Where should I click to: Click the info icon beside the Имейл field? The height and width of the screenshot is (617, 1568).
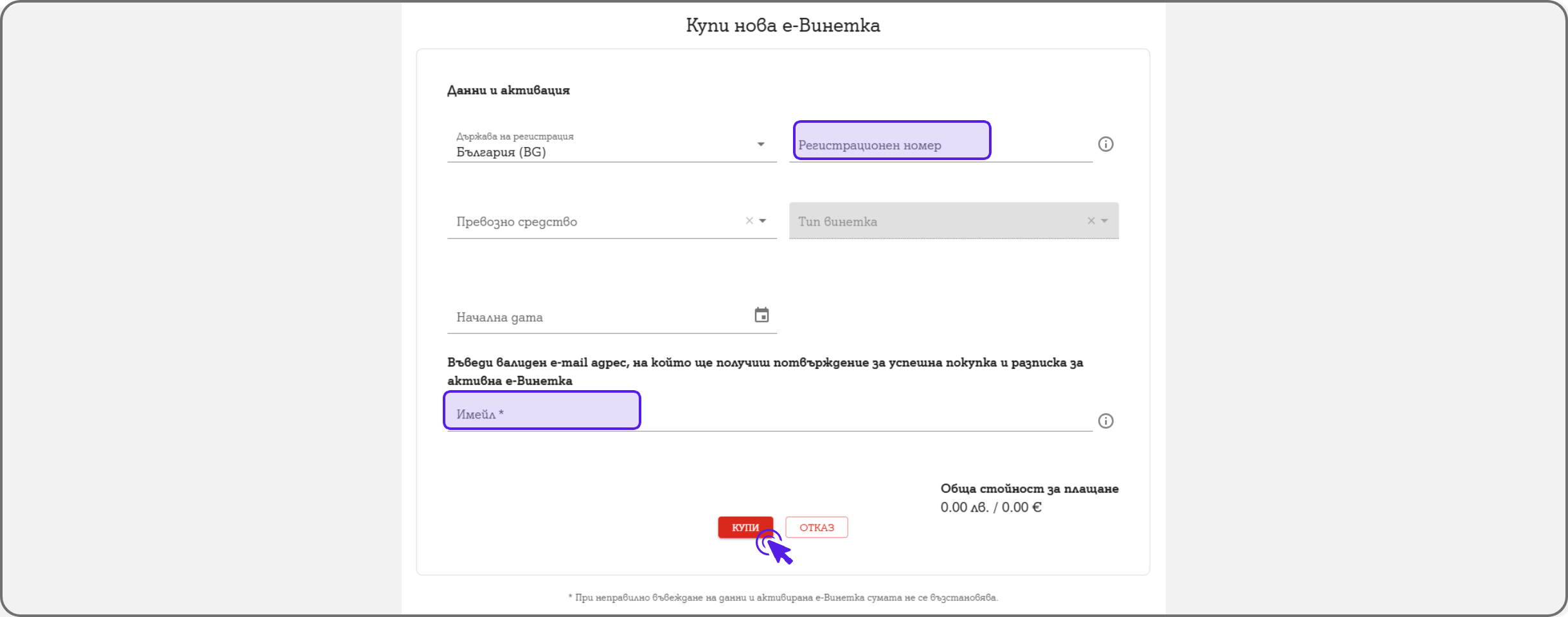pyautogui.click(x=1105, y=421)
